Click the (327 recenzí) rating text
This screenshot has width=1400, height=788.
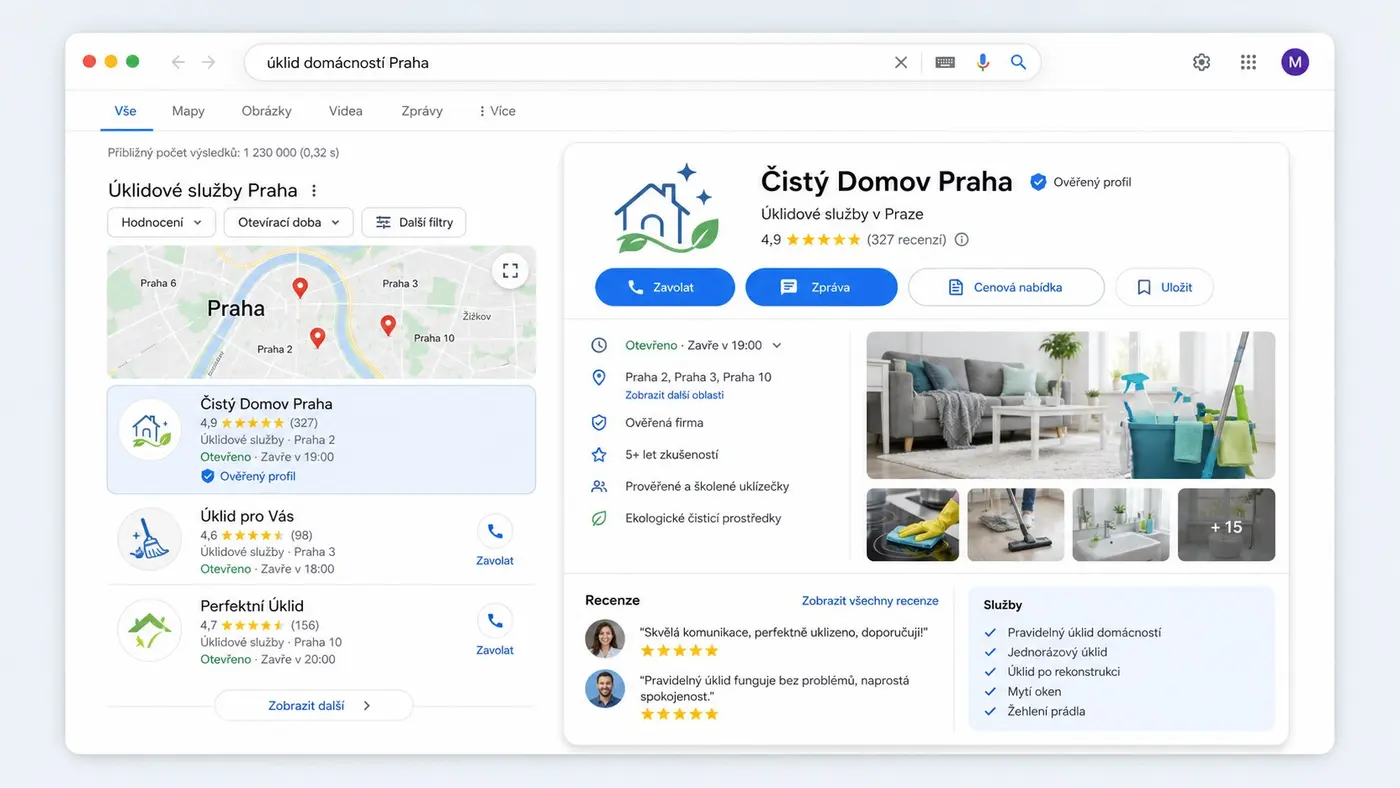(x=906, y=240)
